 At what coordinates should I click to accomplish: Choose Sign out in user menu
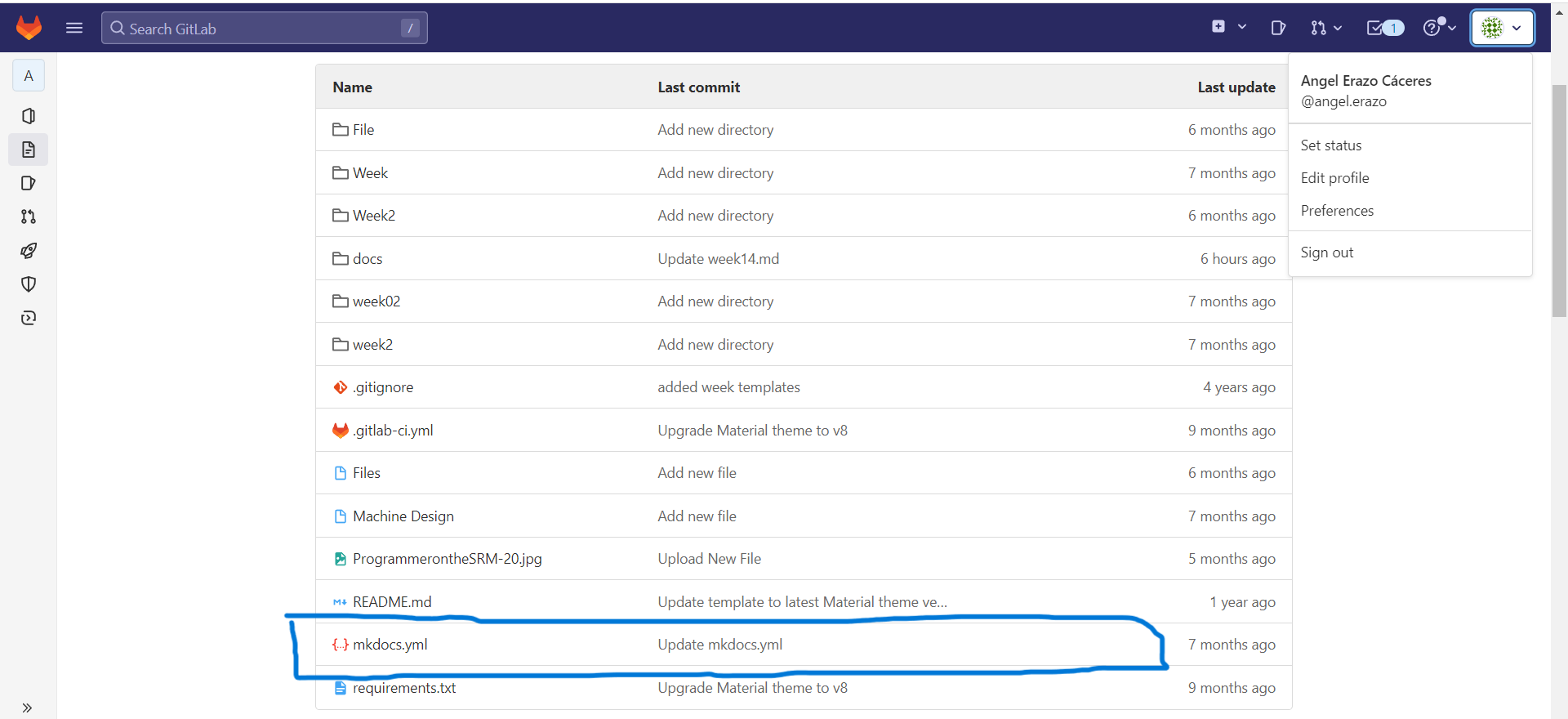click(x=1327, y=252)
